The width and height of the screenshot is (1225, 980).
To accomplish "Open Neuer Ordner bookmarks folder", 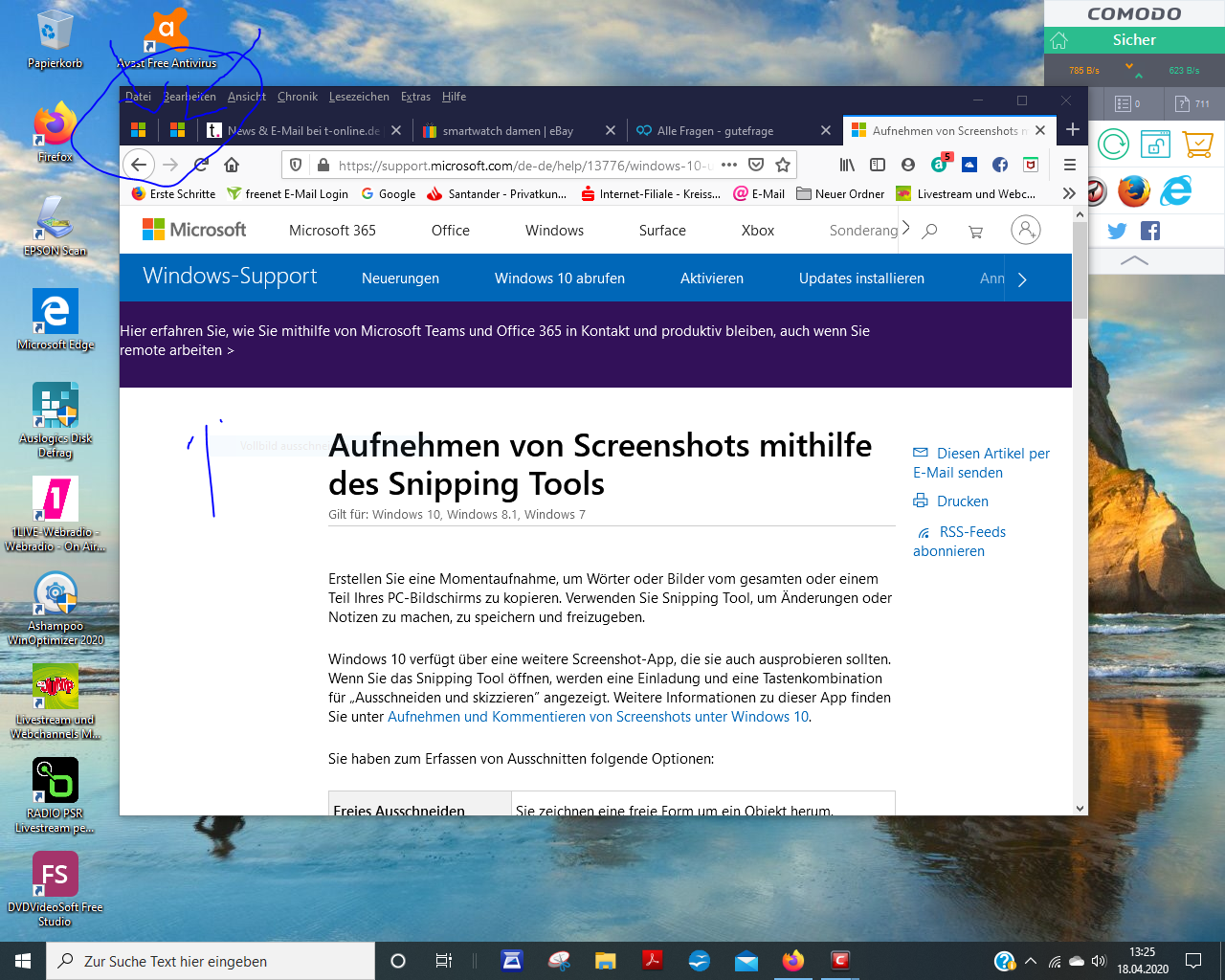I will 840,193.
